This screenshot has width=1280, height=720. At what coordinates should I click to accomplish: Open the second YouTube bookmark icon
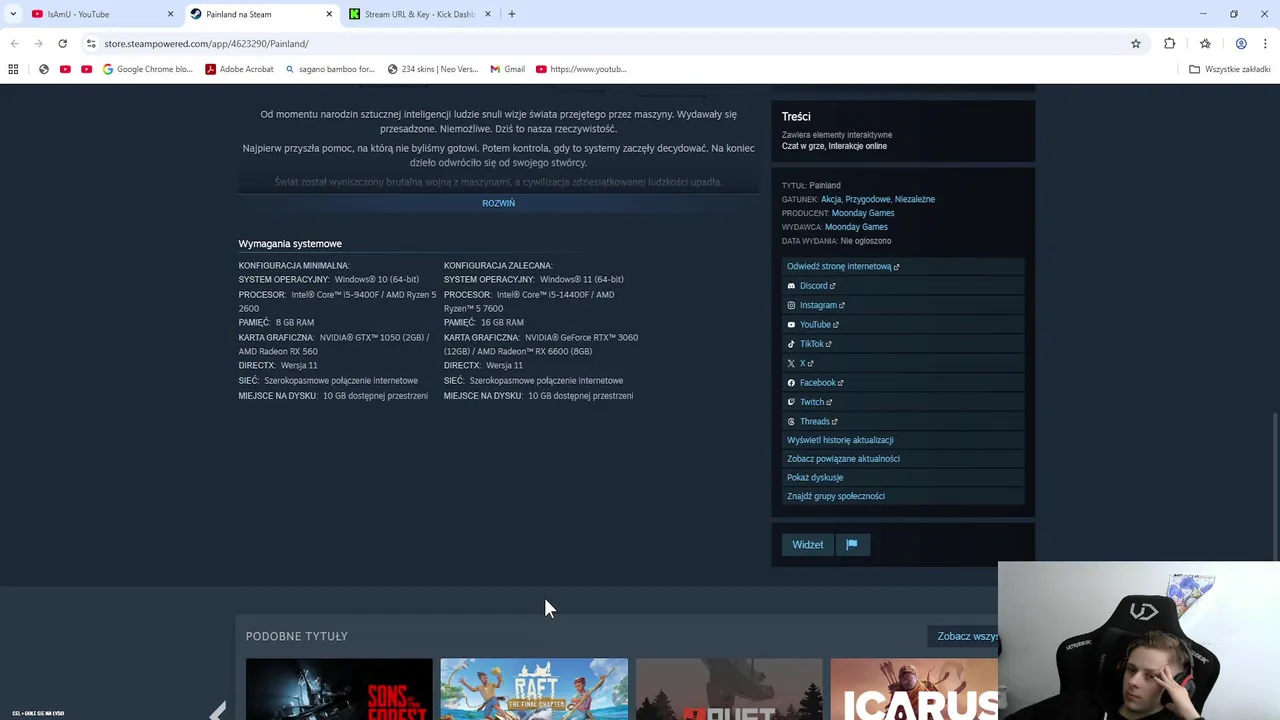[x=86, y=69]
